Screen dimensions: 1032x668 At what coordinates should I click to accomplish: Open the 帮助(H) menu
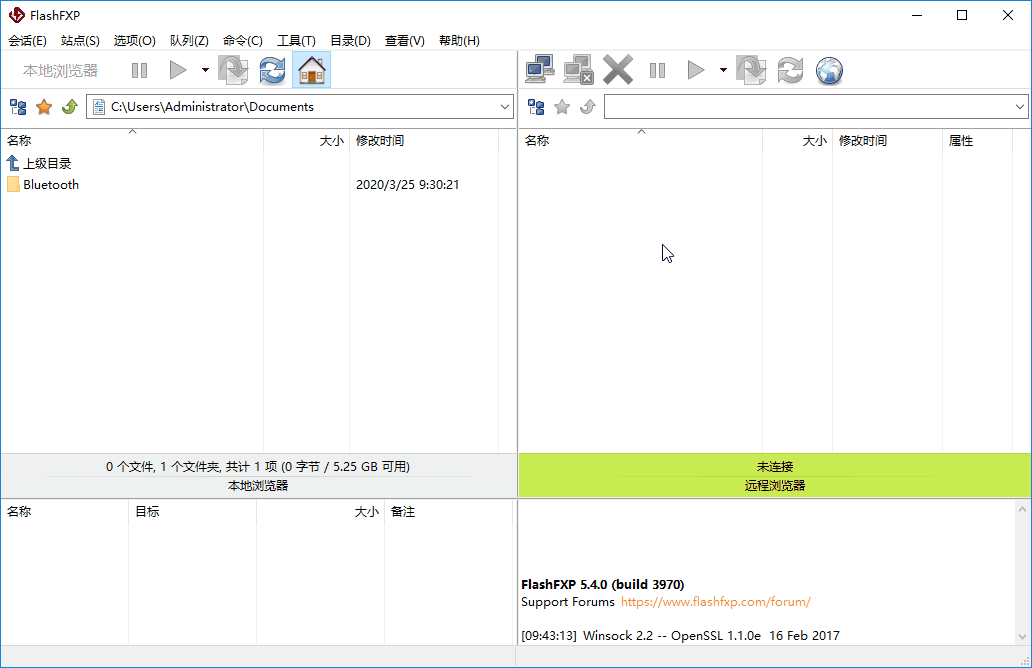[459, 41]
